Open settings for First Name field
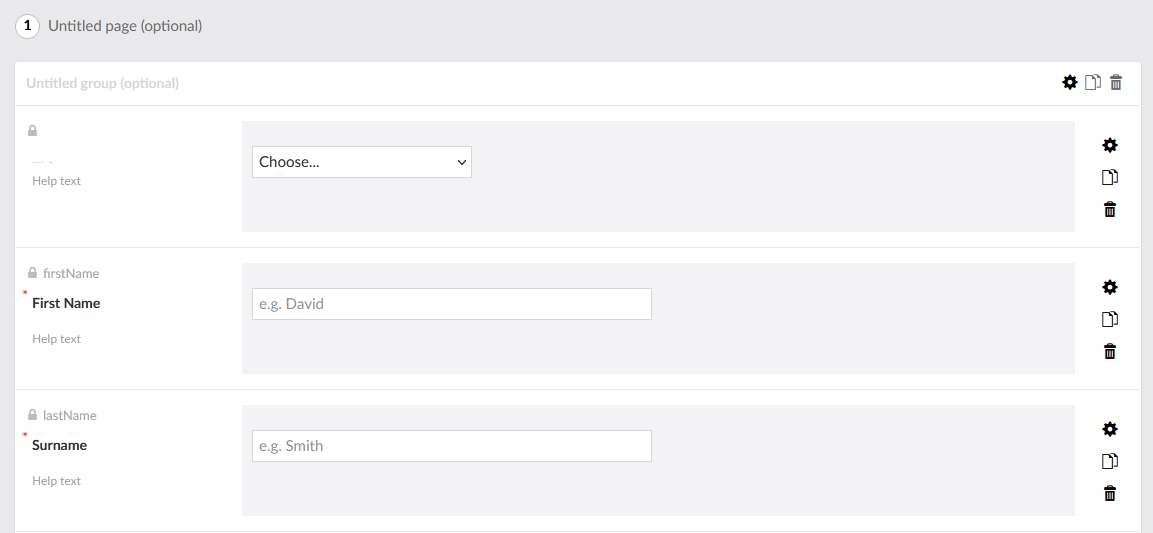 point(1109,287)
